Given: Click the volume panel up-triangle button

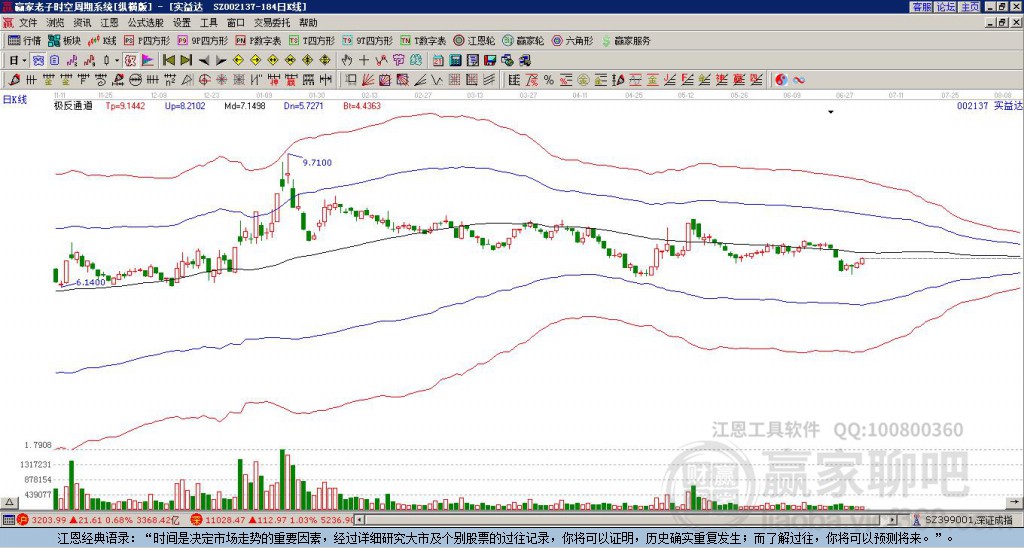Looking at the screenshot, I should [9, 502].
